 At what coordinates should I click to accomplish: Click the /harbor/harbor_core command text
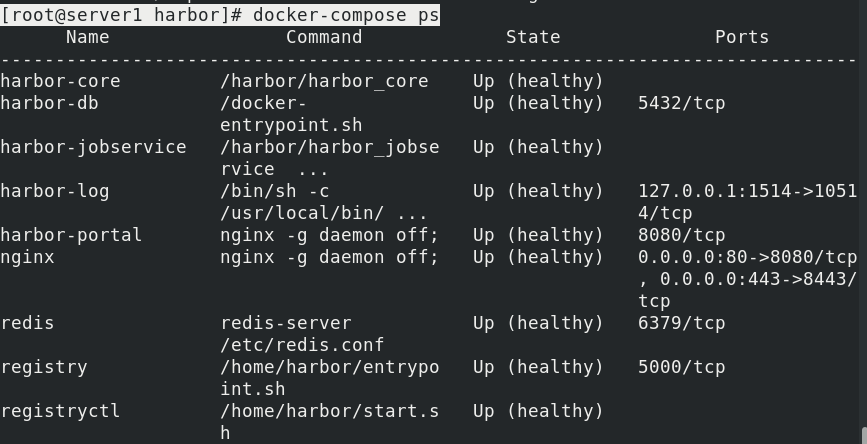(x=324, y=81)
